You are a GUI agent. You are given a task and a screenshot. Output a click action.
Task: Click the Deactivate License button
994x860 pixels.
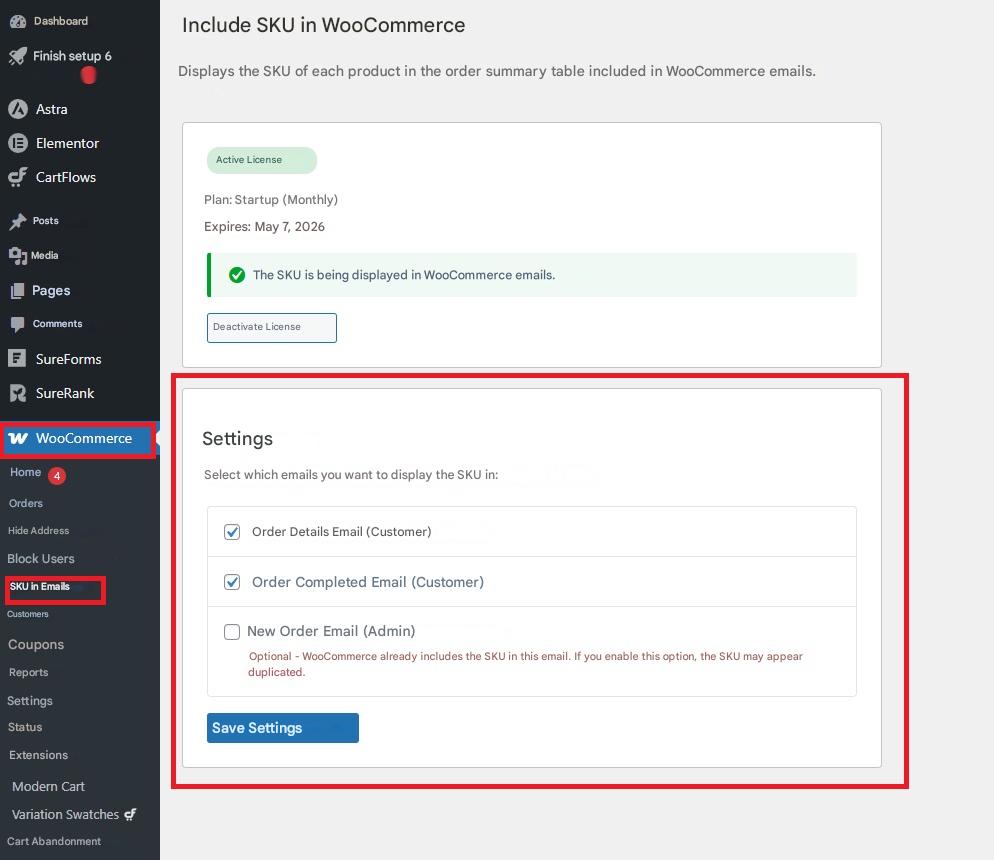tap(271, 327)
